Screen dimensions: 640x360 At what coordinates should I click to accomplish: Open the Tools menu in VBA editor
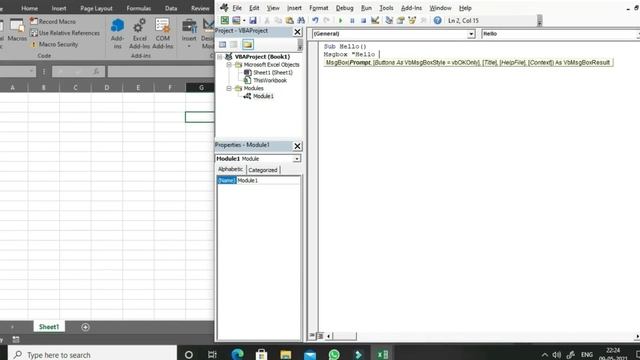click(386, 8)
